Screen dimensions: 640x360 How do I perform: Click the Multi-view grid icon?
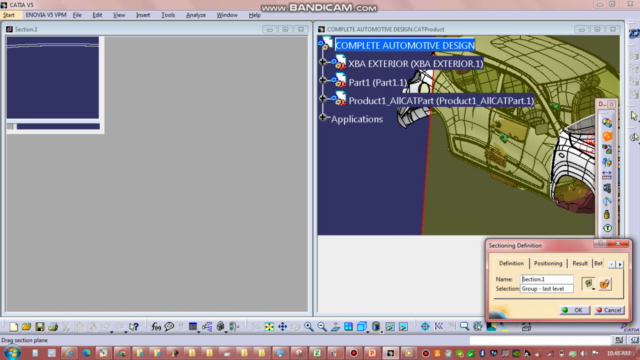tap(348, 327)
